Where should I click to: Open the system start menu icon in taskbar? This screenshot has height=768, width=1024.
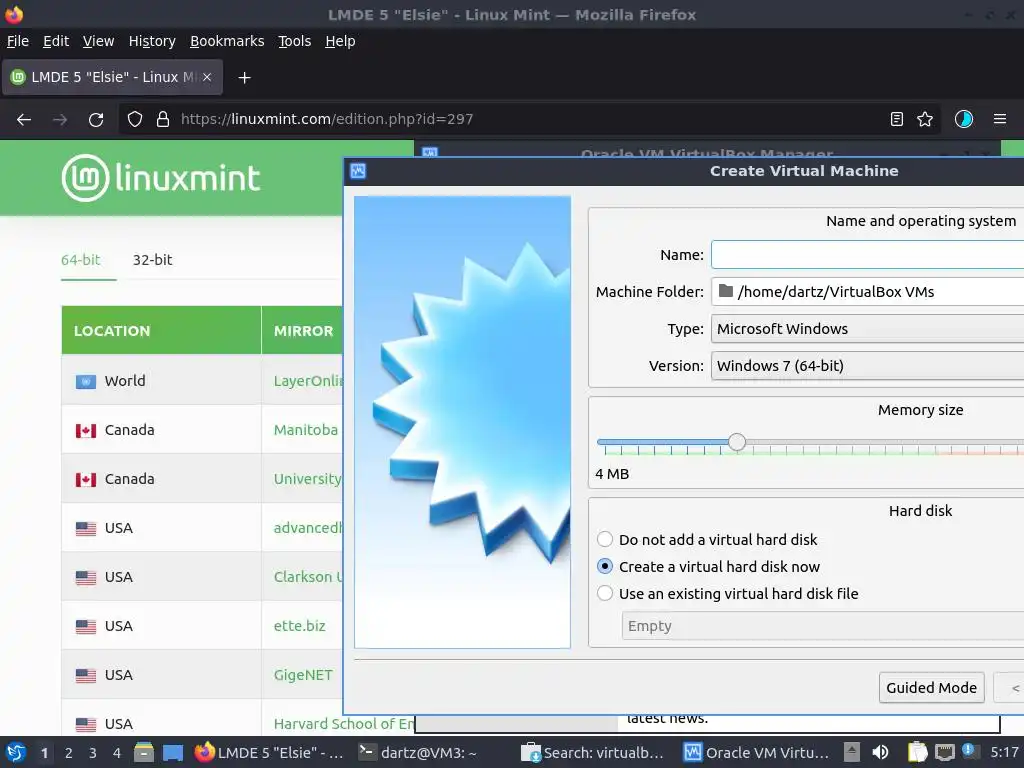15,752
